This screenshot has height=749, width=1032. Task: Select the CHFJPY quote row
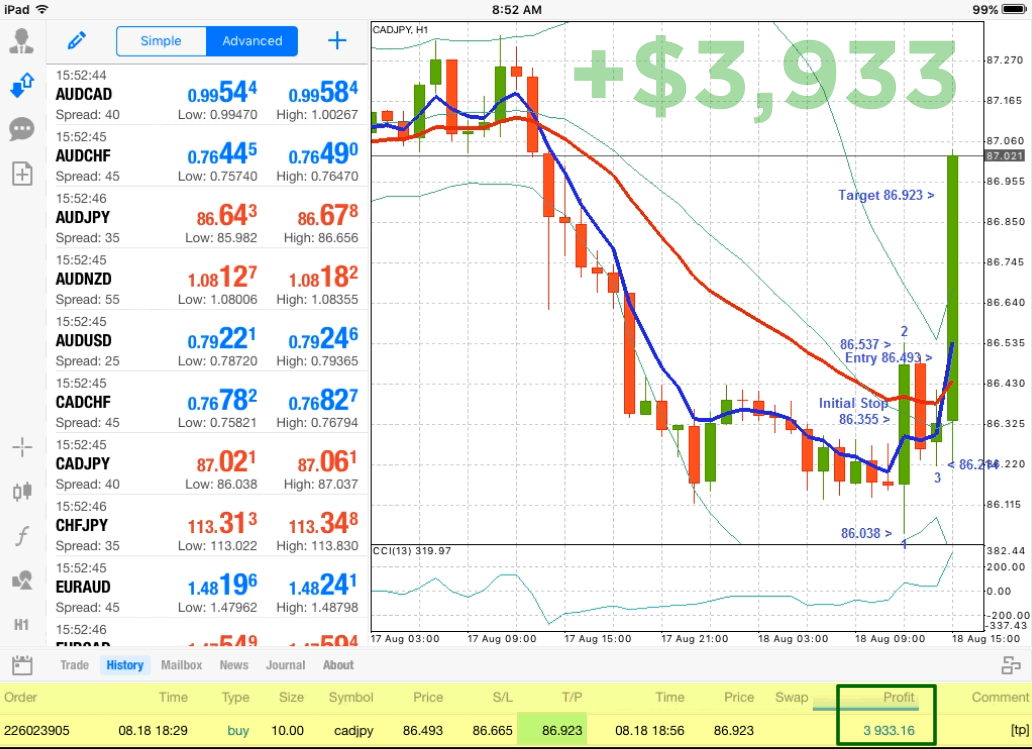[x=207, y=526]
